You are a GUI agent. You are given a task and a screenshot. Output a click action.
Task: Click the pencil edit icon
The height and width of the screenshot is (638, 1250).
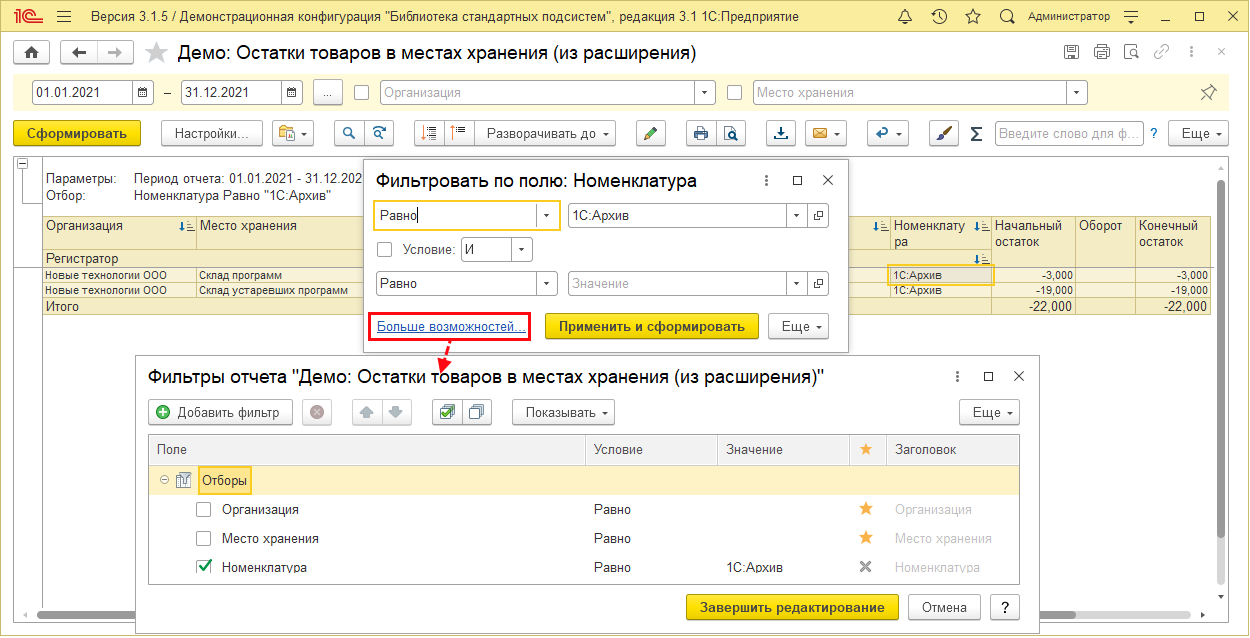[x=651, y=133]
